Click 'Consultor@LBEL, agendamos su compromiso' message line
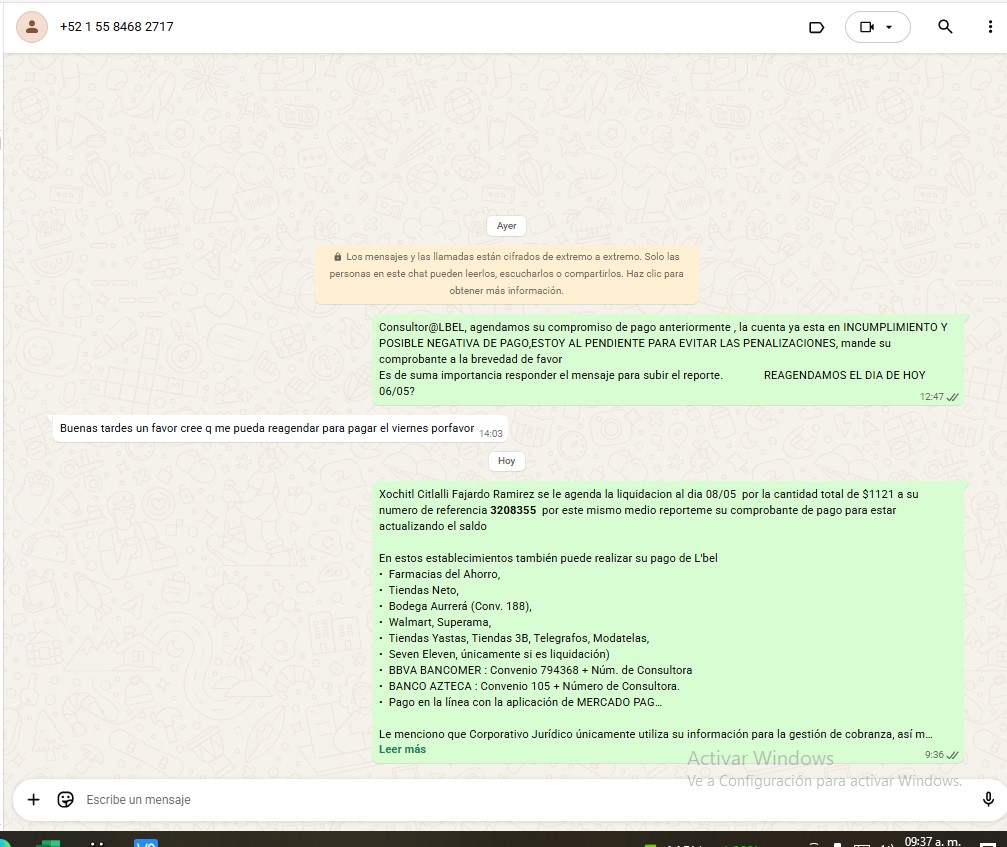The image size is (1007, 847). pyautogui.click(x=663, y=327)
